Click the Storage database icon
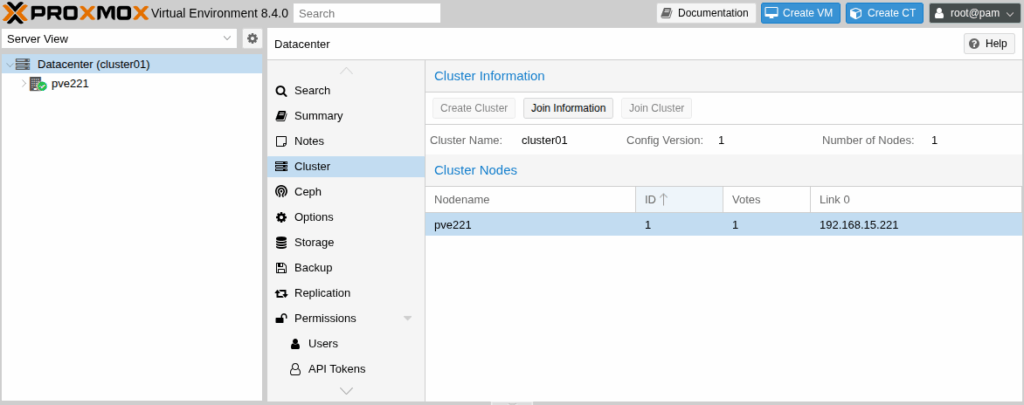Viewport: 1024px width, 405px height. point(281,242)
